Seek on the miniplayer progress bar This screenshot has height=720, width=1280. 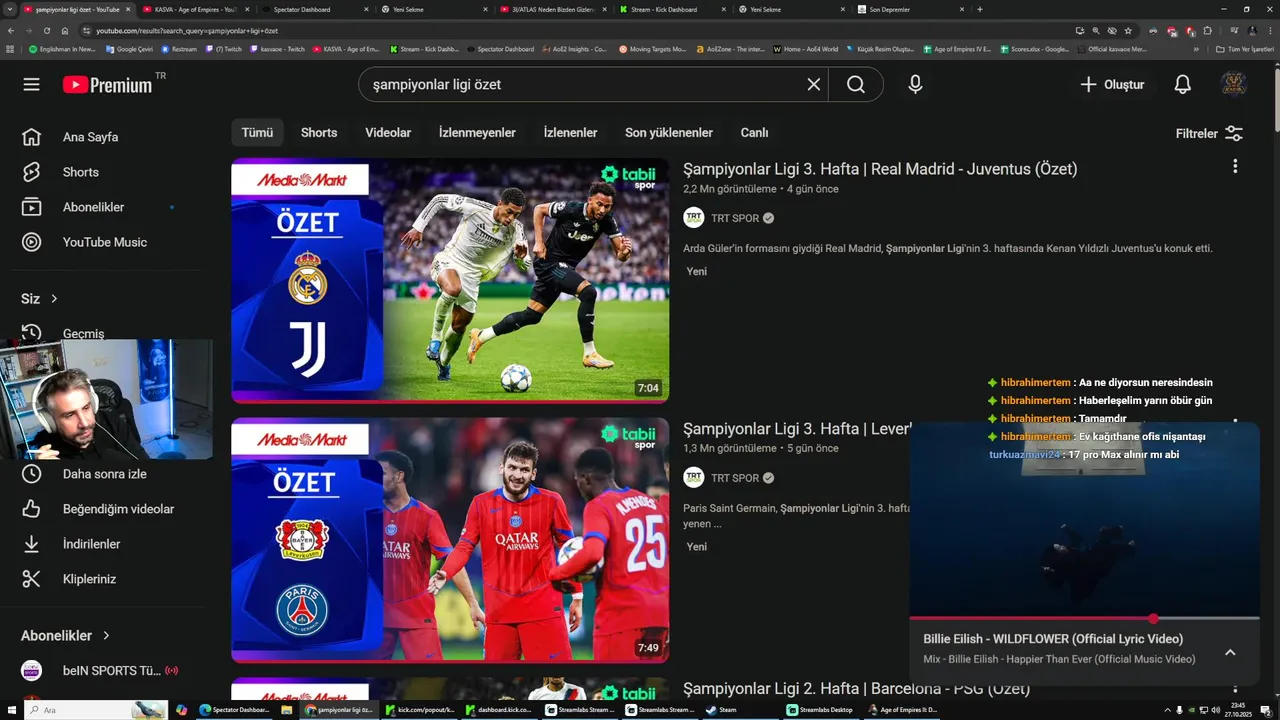(x=1084, y=619)
